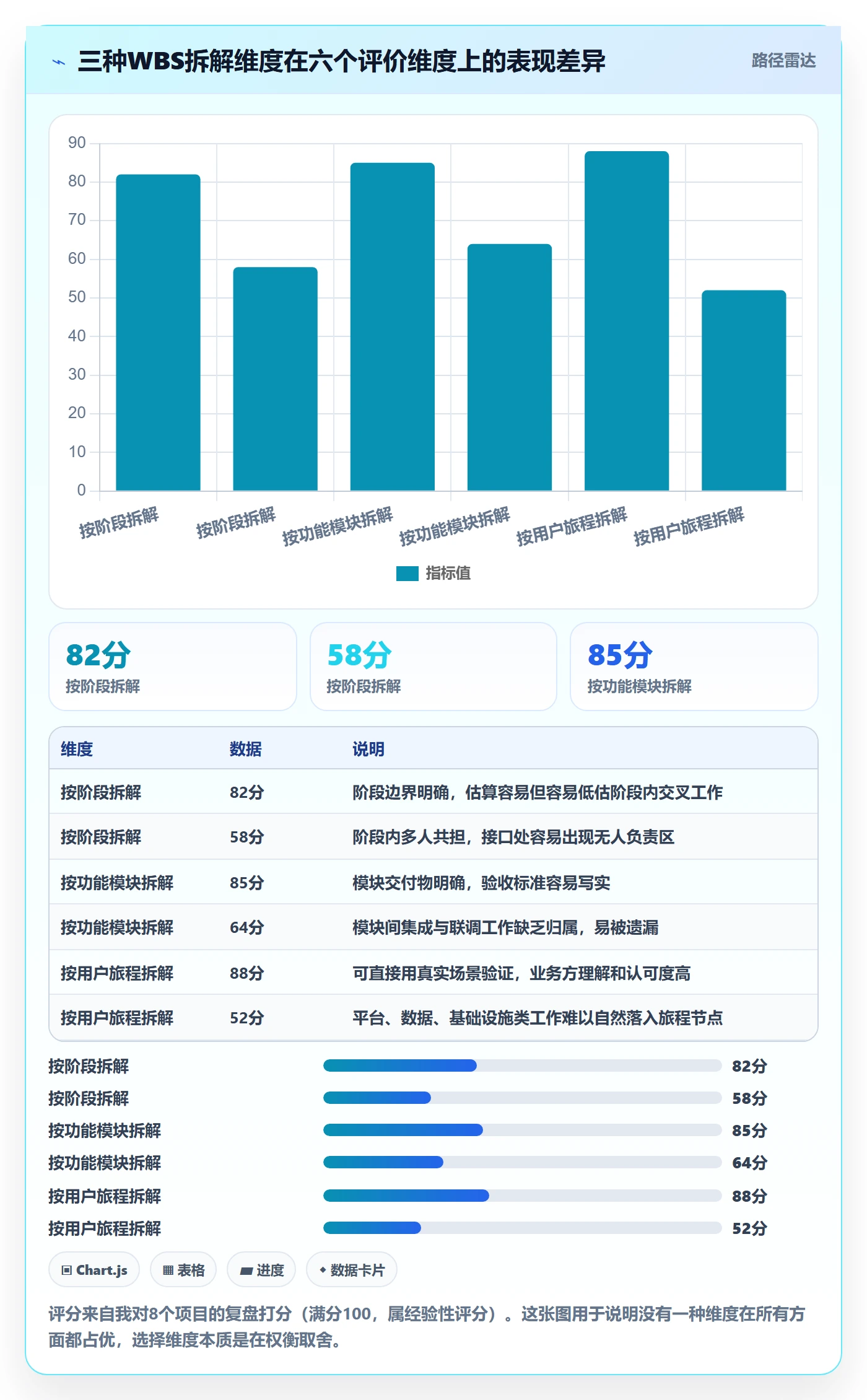Click the shortest chart bar at 52
The image size is (867, 1400).
tap(744, 391)
